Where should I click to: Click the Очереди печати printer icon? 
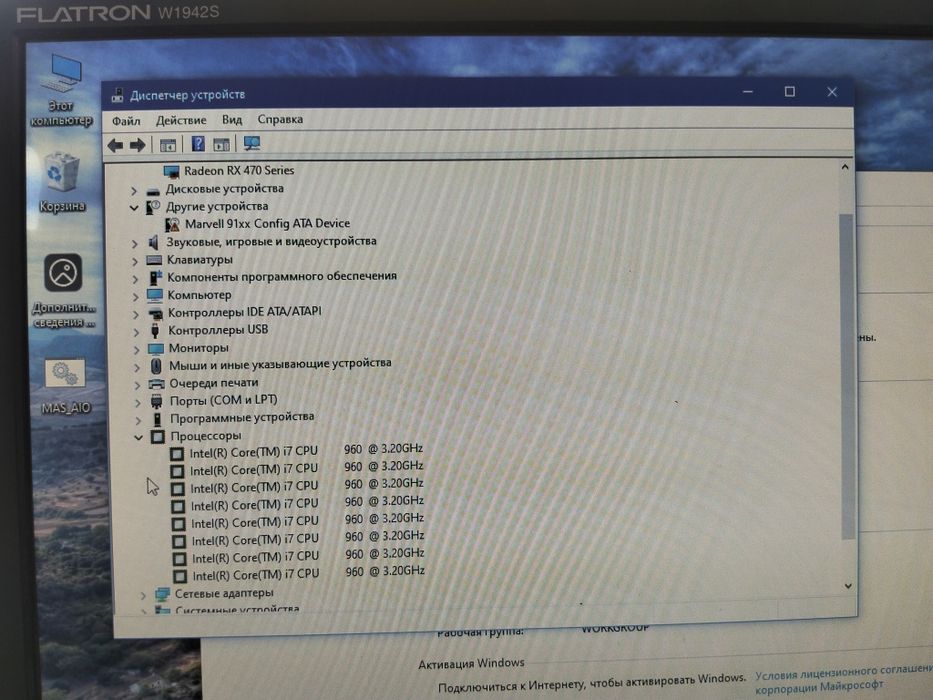coord(156,384)
